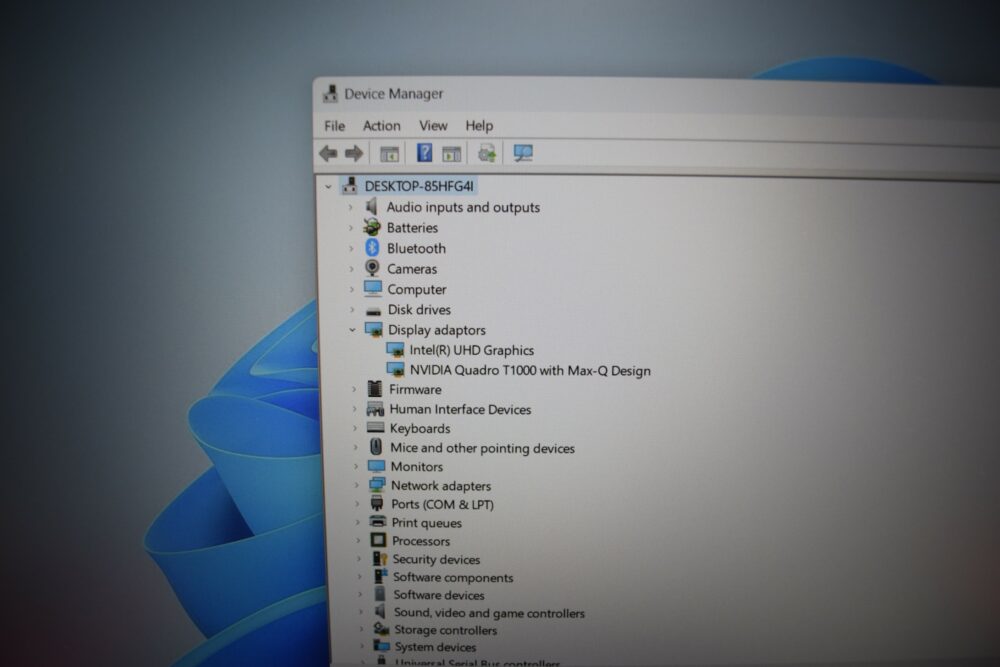Image resolution: width=1000 pixels, height=667 pixels.
Task: Click the Batteries category icon
Action: click(372, 227)
